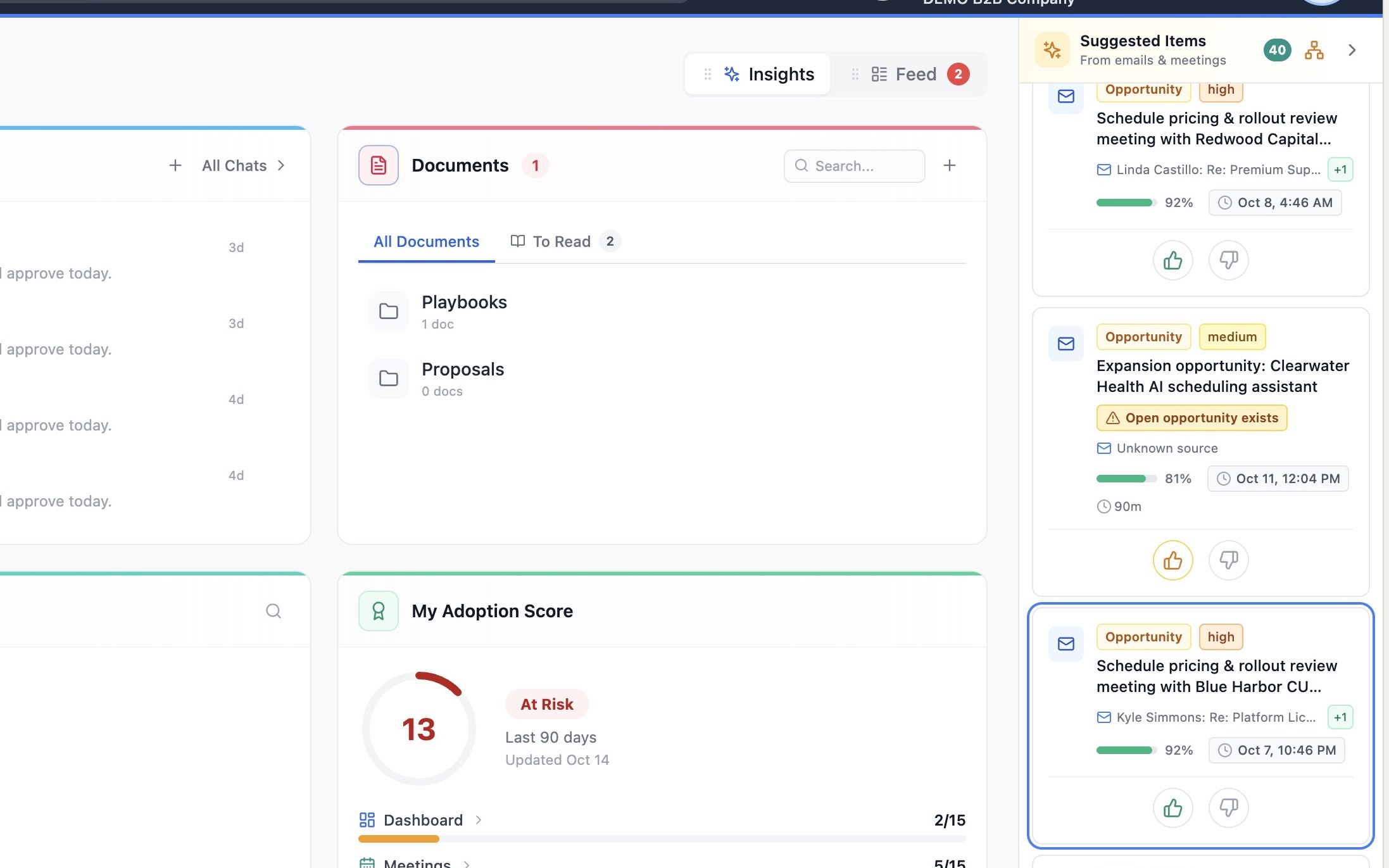This screenshot has height=868, width=1389.
Task: Open Kyle Simmons Platform Lic email source
Action: (x=1206, y=717)
